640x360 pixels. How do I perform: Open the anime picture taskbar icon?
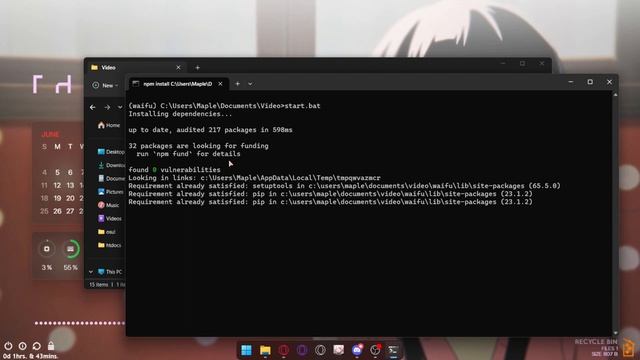pos(339,350)
